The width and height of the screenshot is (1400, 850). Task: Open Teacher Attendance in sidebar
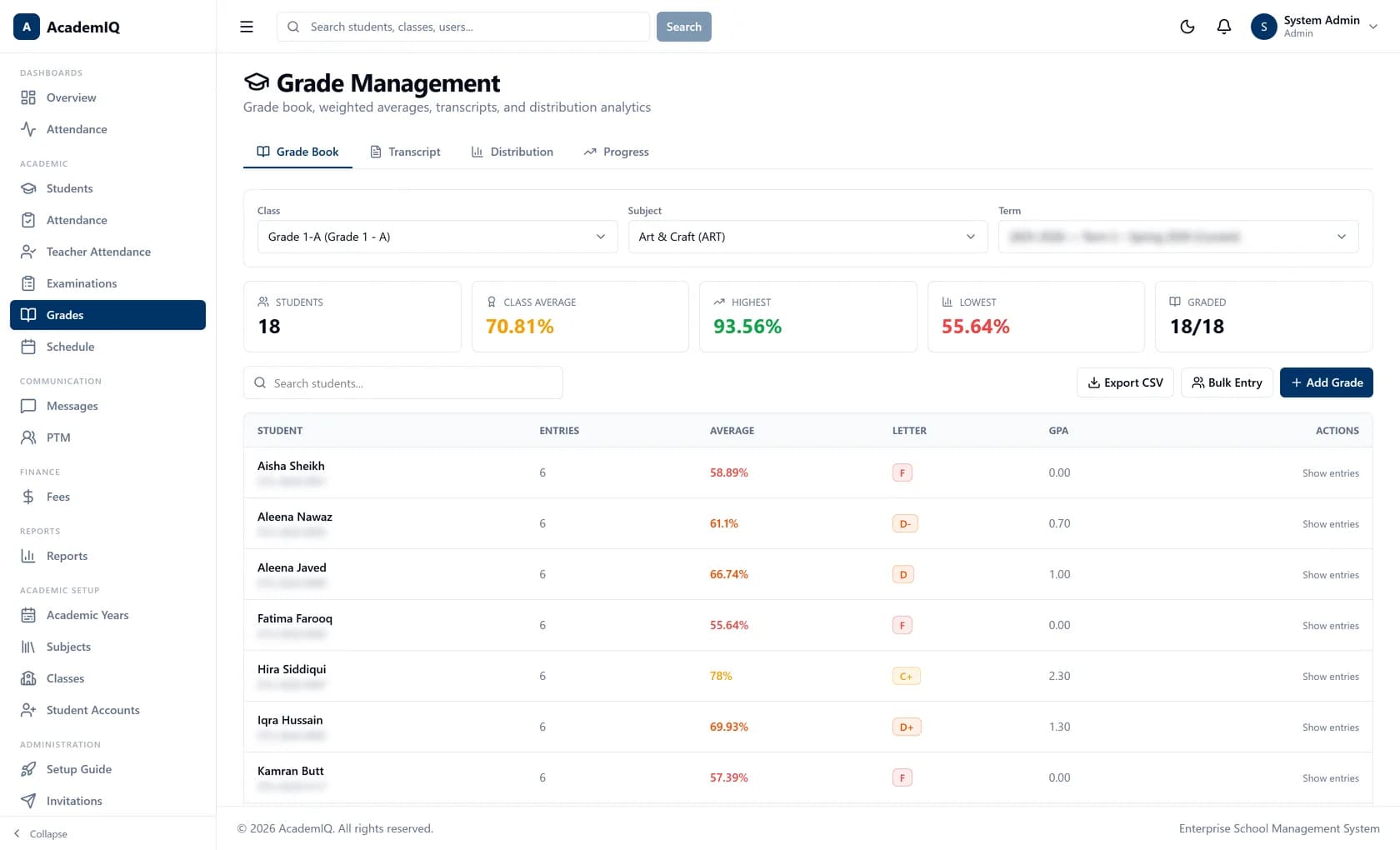click(x=107, y=252)
